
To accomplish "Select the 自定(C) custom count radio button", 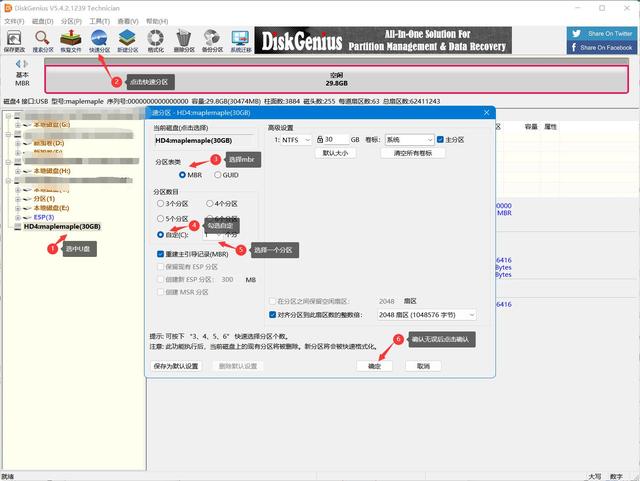I will [160, 235].
